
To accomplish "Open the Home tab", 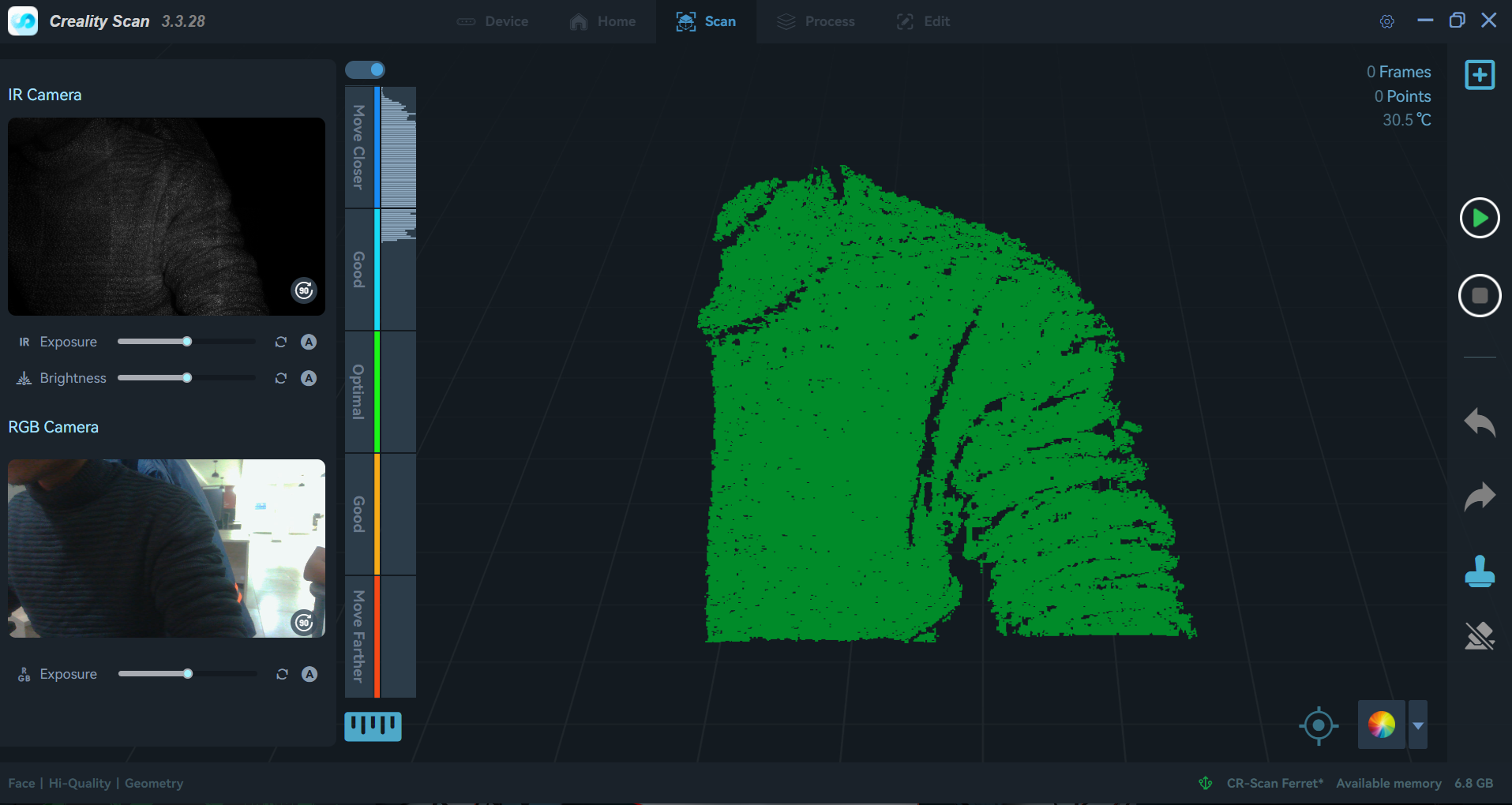I will pyautogui.click(x=602, y=21).
